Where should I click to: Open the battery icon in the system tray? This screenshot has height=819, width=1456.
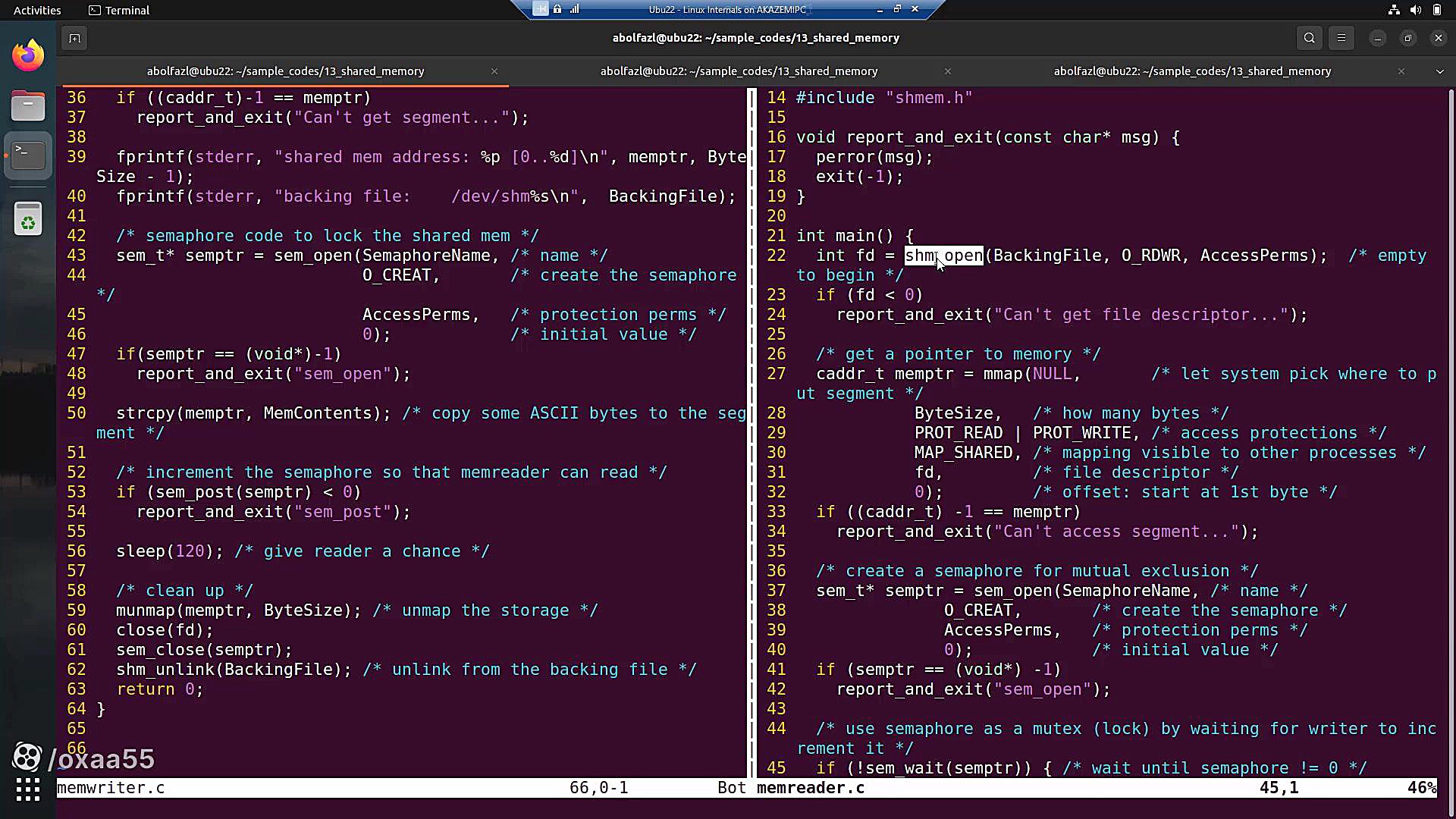pyautogui.click(x=1436, y=10)
